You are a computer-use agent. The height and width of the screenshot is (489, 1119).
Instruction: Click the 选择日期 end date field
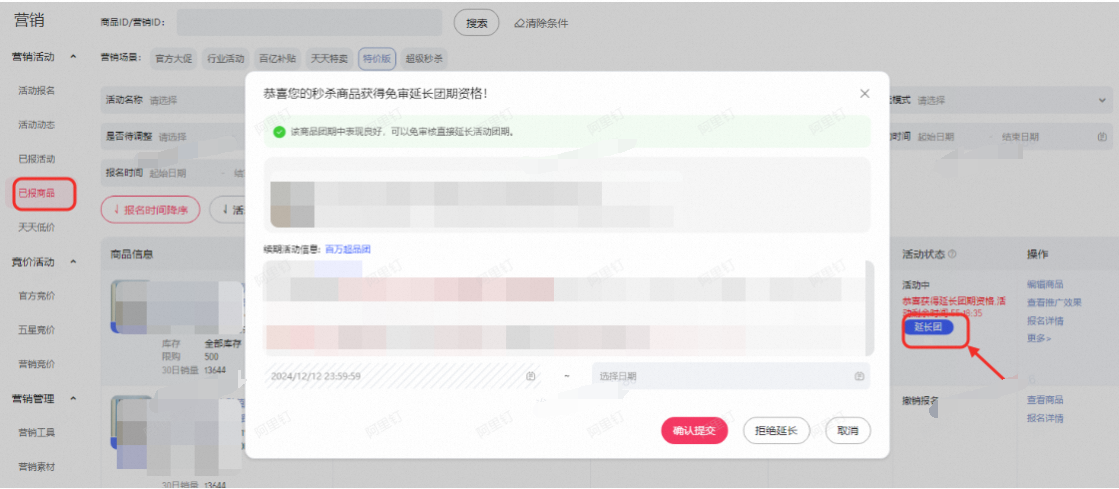pos(731,376)
